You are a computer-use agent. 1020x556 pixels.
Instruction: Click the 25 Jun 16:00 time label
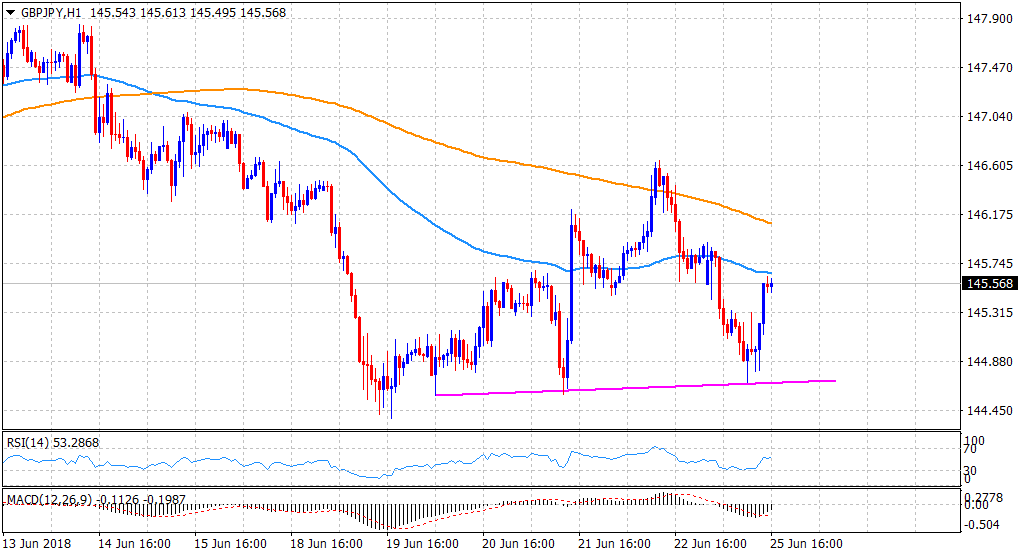804,545
